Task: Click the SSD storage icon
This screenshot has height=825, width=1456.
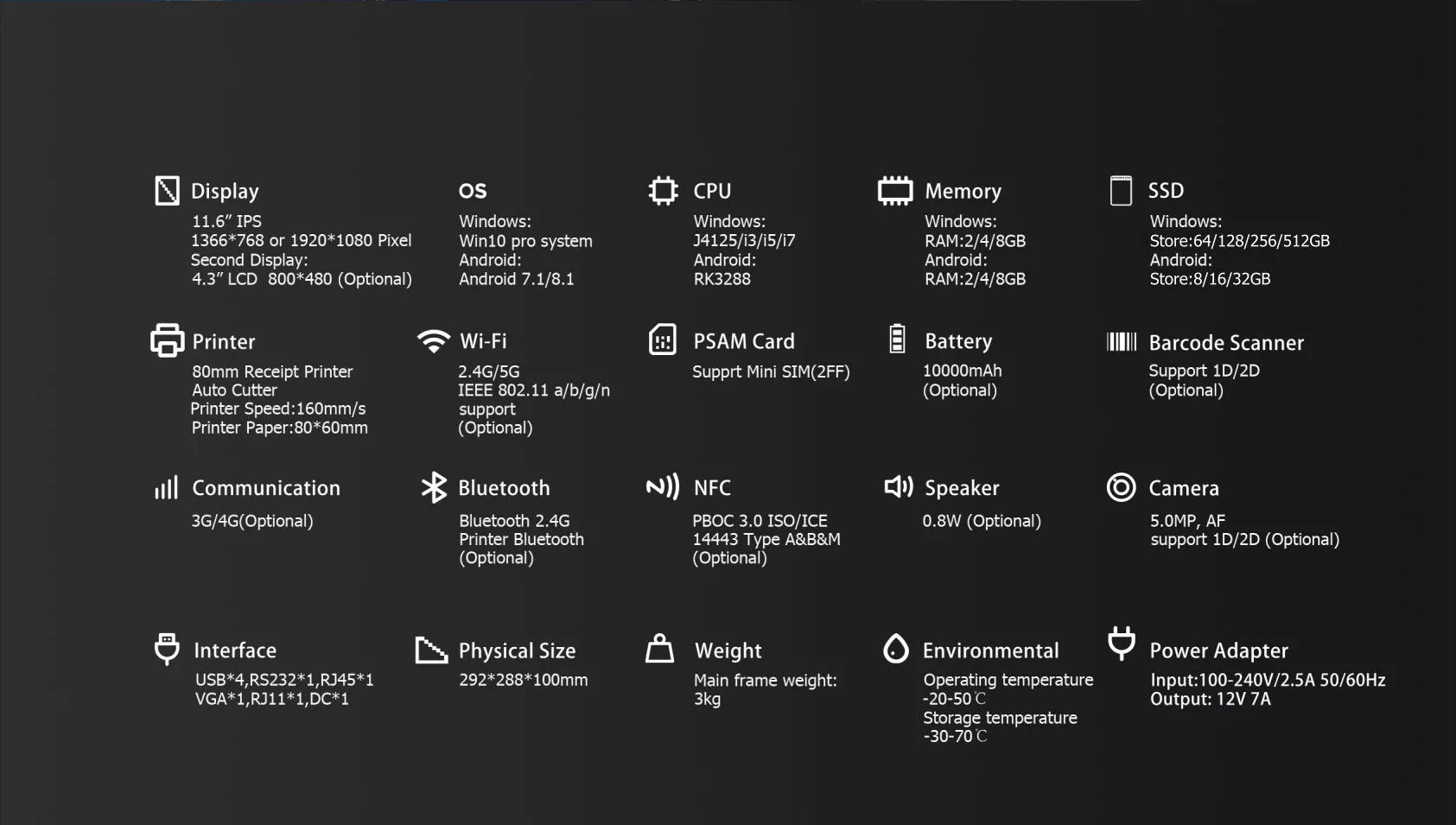Action: point(1121,190)
